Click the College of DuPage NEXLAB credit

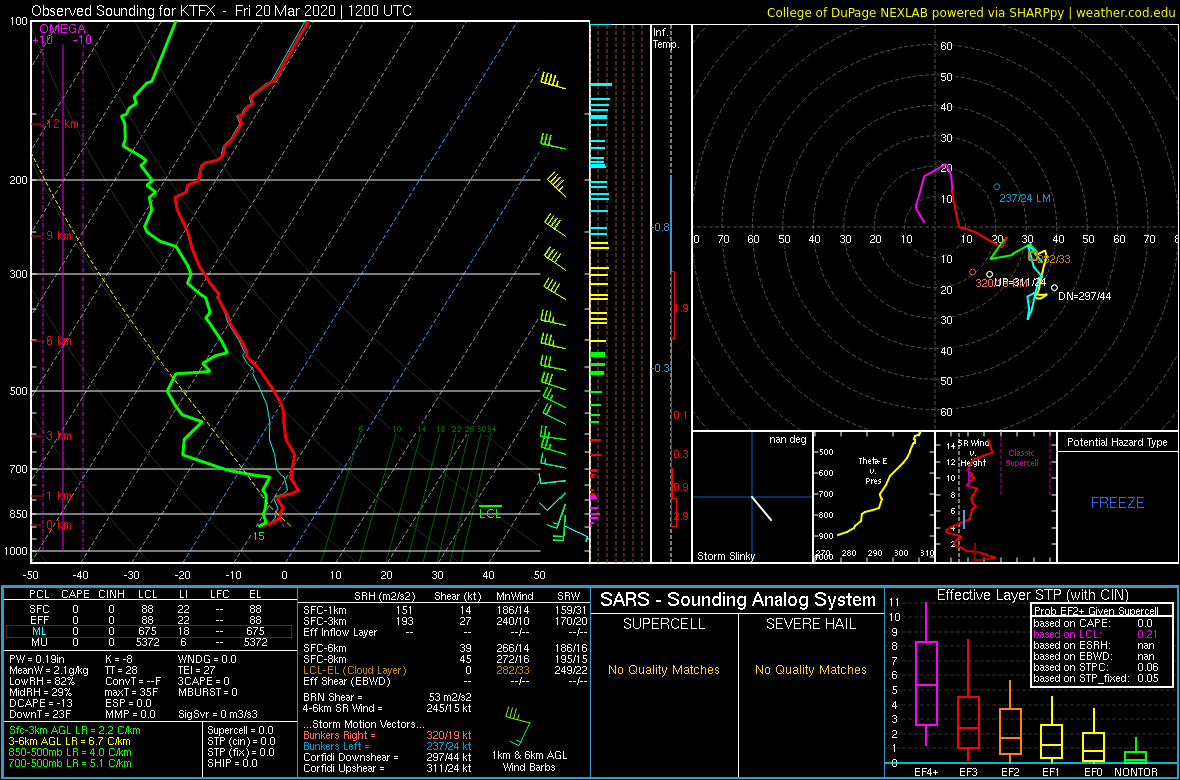(970, 11)
